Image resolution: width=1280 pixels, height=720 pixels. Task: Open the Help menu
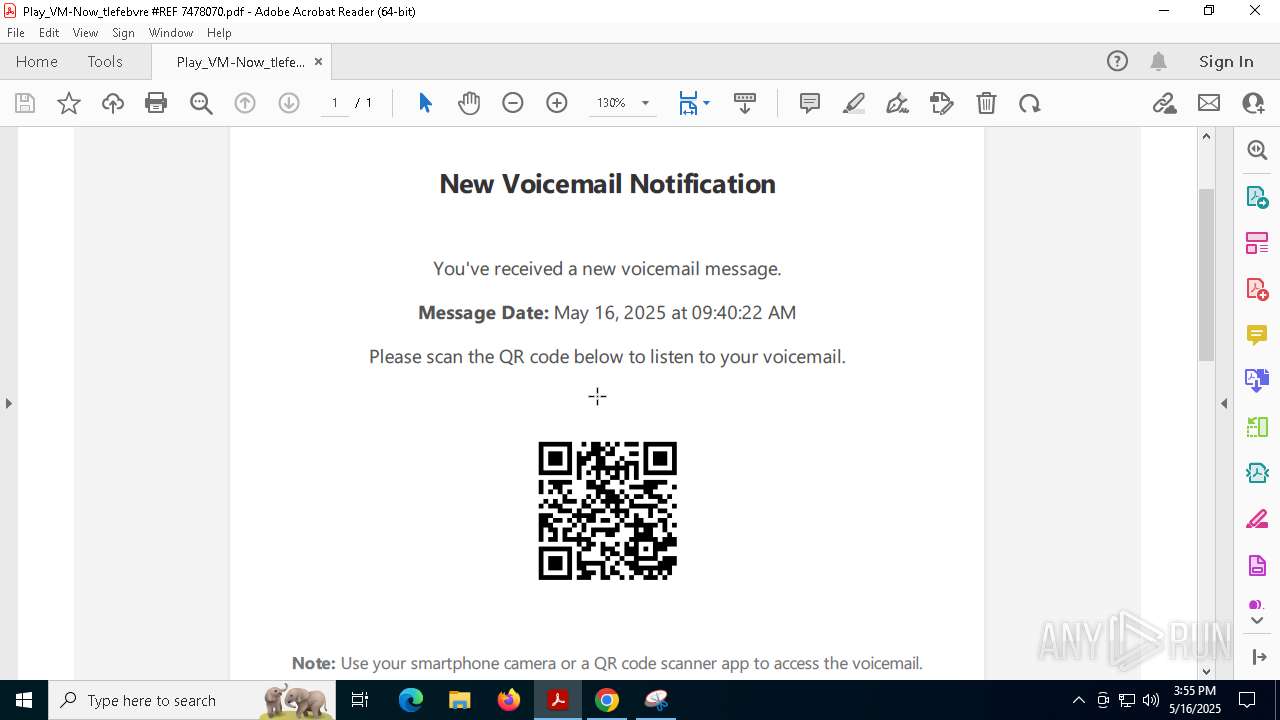(x=219, y=33)
